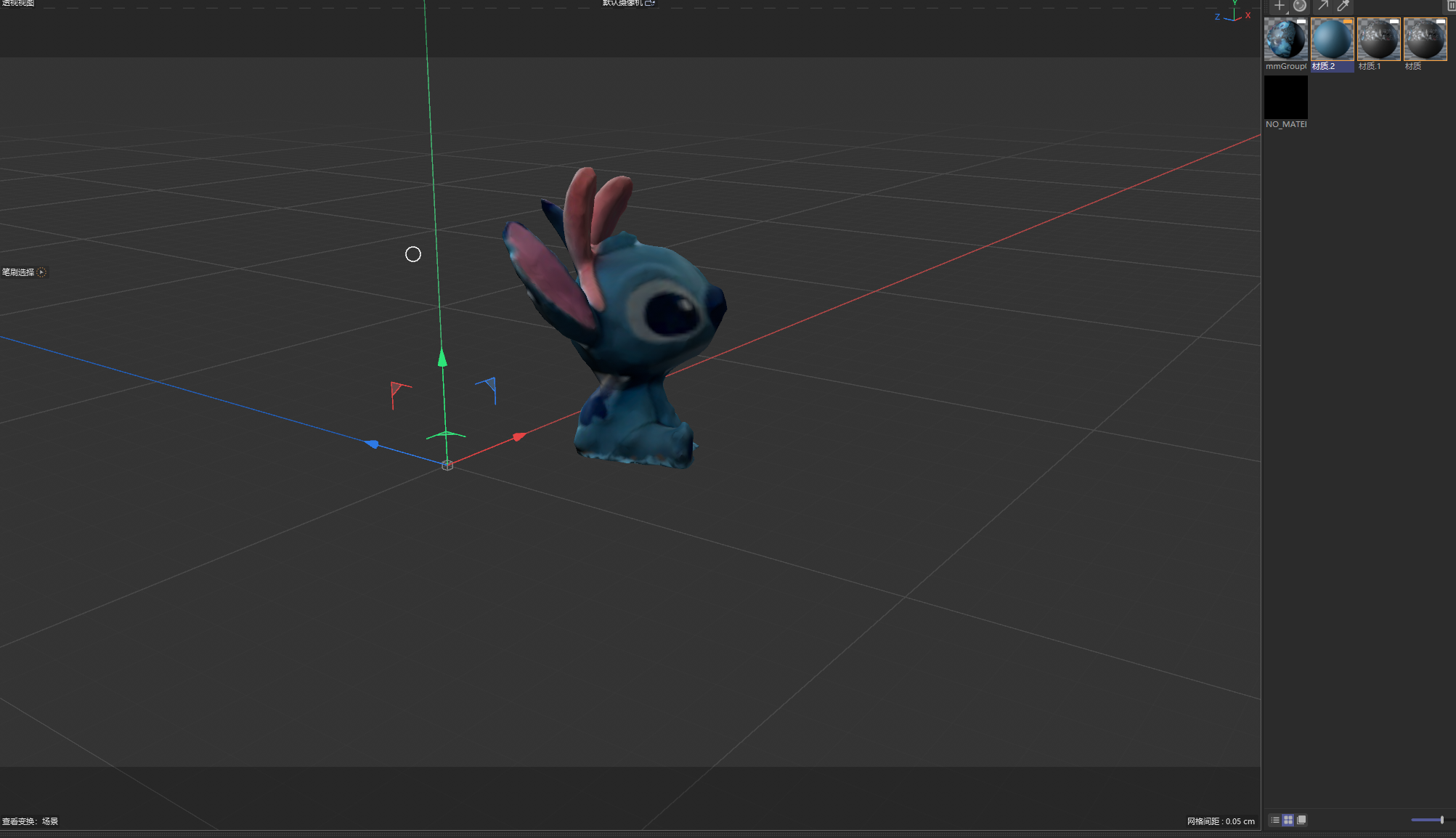
Task: Click the diagonal arrow icon in material toolbar
Action: pos(1323,6)
